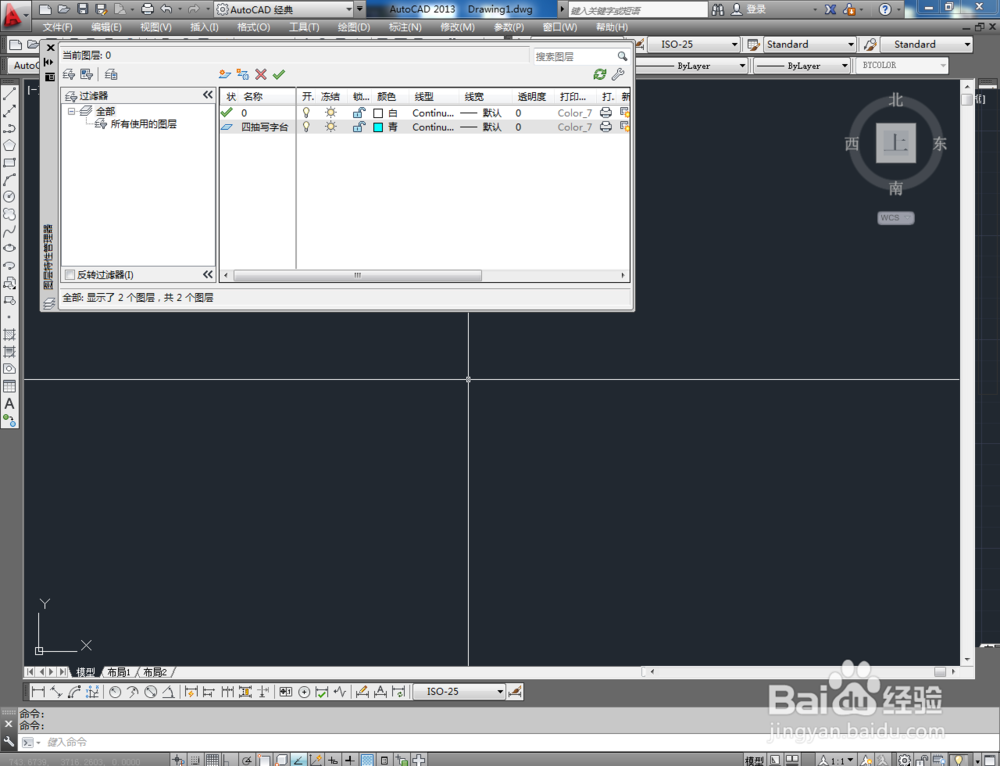The height and width of the screenshot is (766, 1000).
Task: Click the 所有使用的图层 filter item
Action: (x=143, y=124)
